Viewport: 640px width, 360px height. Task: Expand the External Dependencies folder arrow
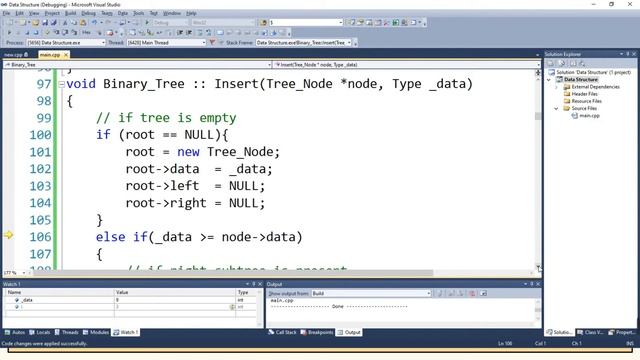[x=556, y=87]
